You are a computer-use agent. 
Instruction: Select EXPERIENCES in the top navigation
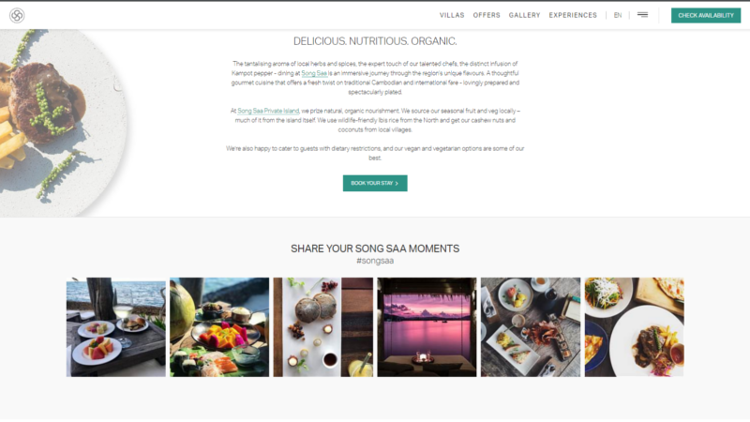573,15
